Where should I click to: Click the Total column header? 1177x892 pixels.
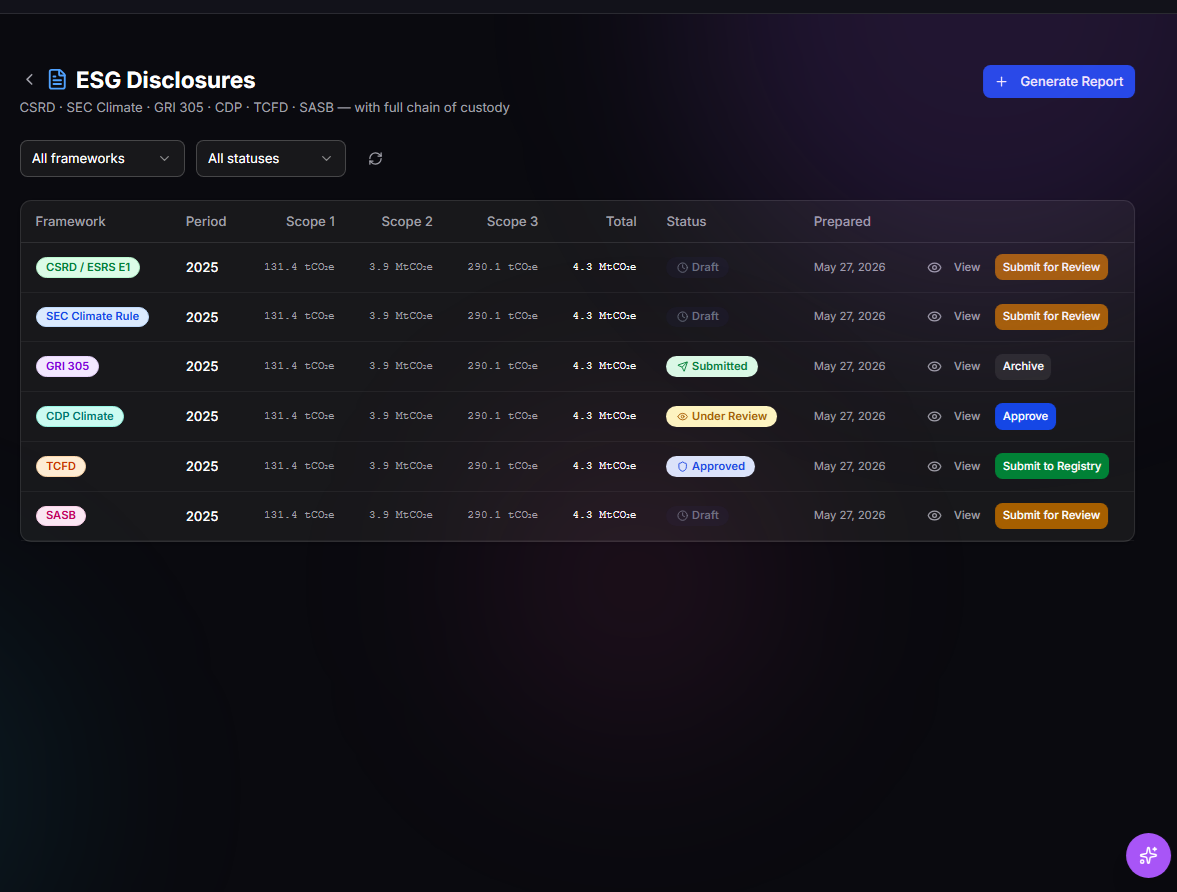point(621,221)
